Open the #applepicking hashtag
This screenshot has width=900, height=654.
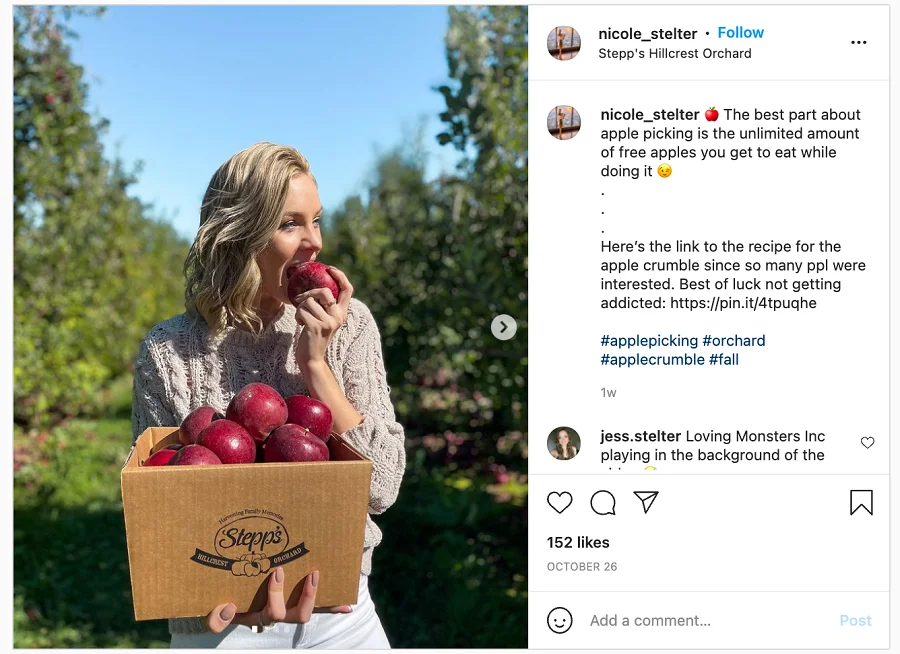point(649,340)
